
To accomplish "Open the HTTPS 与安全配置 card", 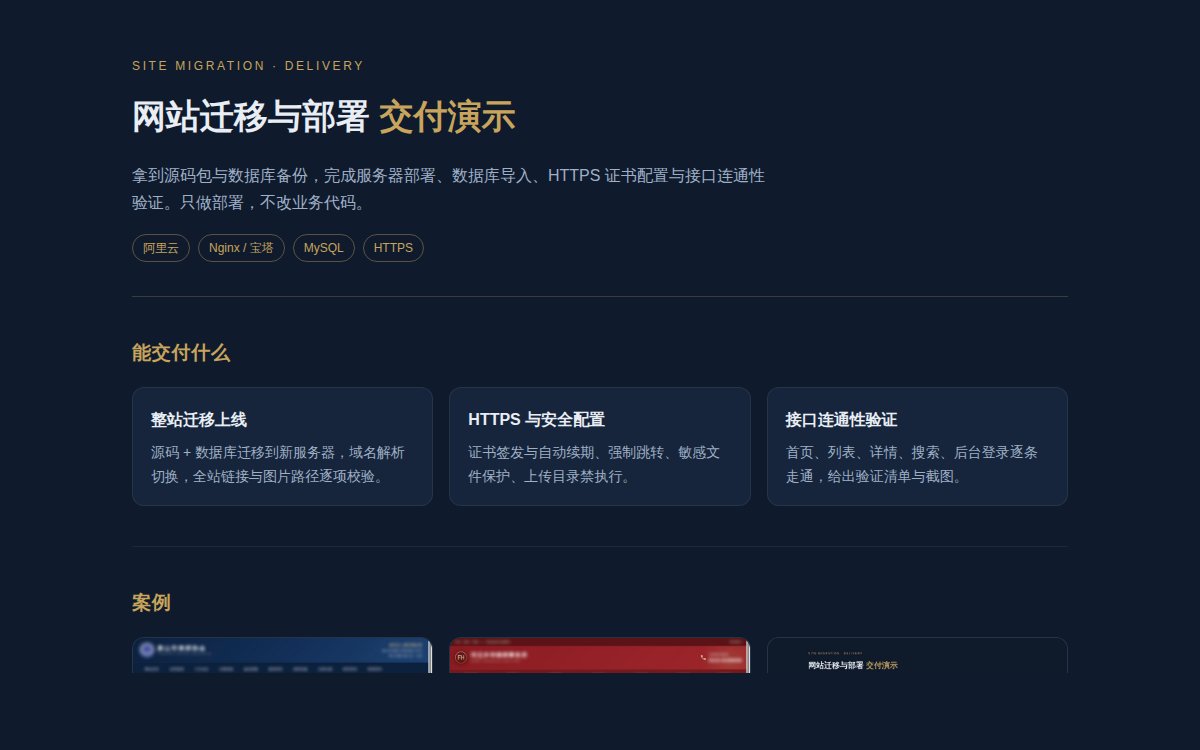I will click(x=600, y=446).
